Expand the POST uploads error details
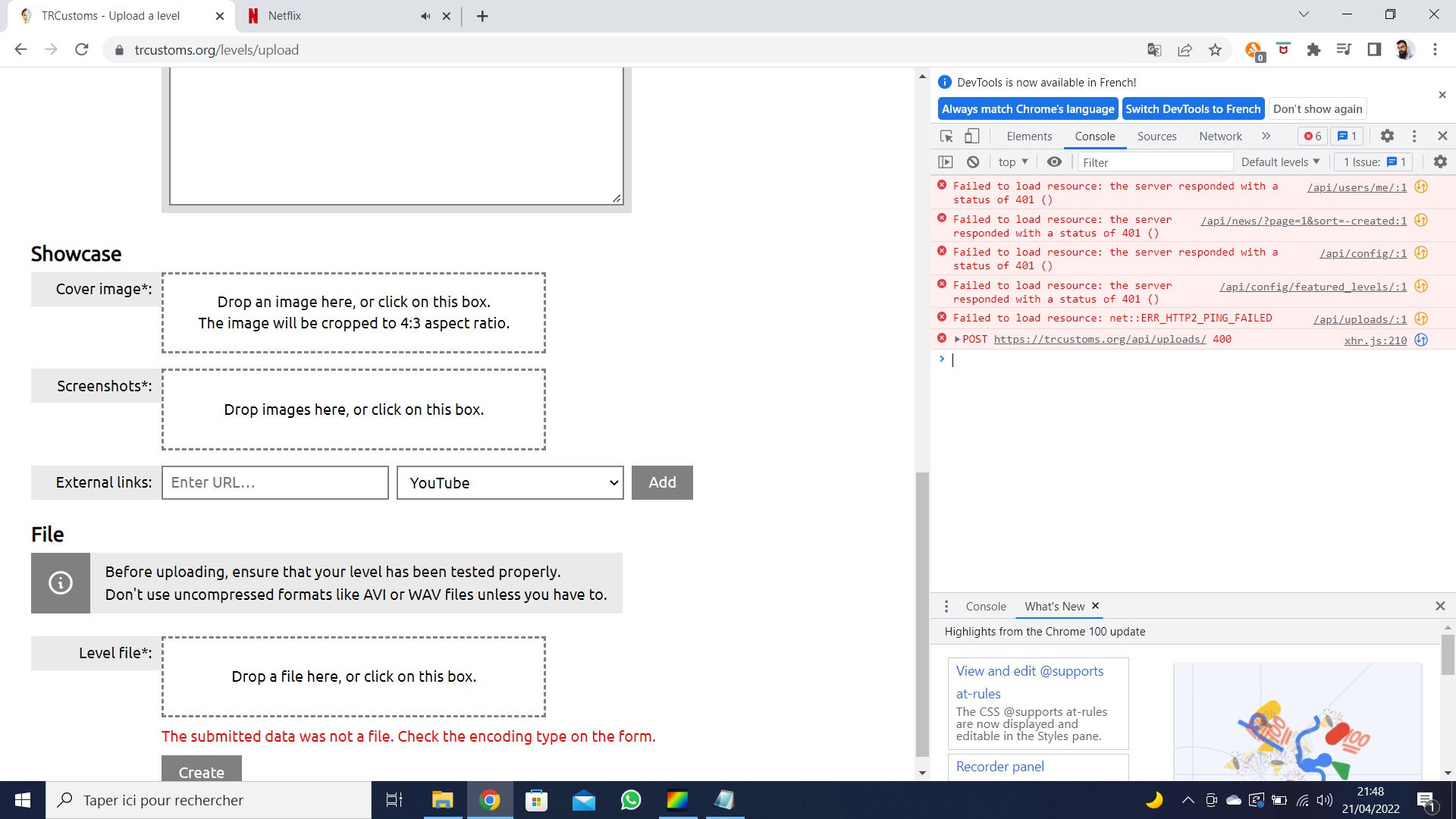This screenshot has height=819, width=1456. 958,339
